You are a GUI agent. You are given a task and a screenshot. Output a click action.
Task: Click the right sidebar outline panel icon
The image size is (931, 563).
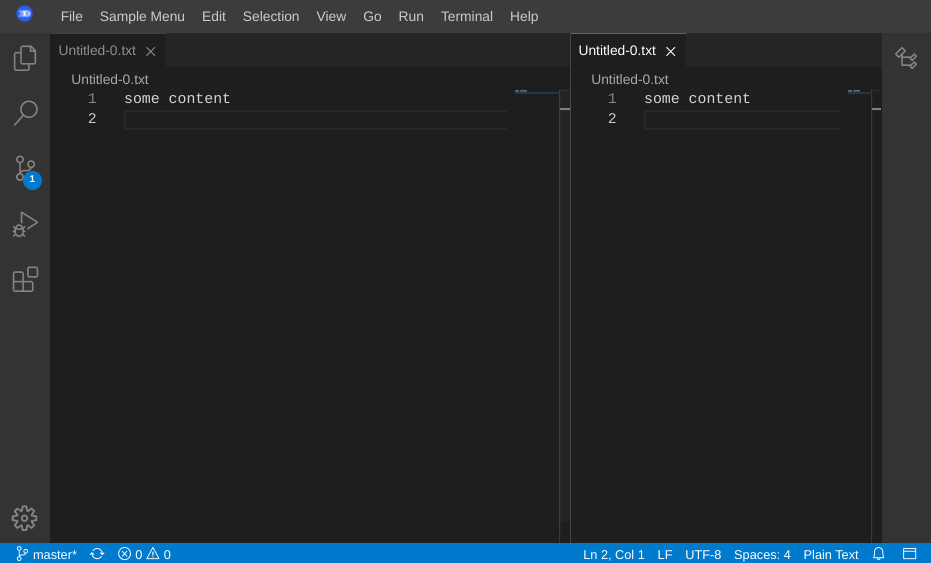pyautogui.click(x=906, y=58)
